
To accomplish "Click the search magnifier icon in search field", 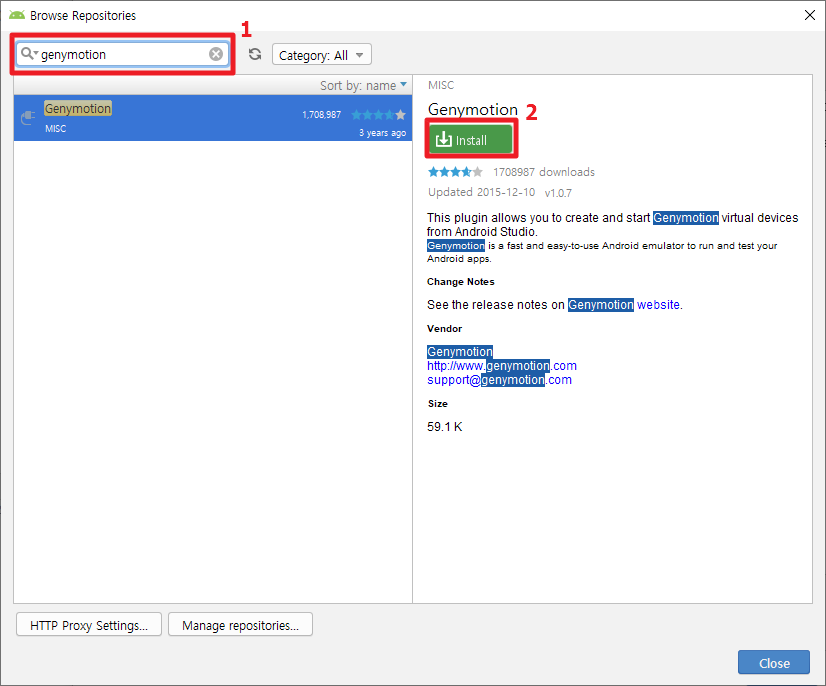I will coord(28,54).
